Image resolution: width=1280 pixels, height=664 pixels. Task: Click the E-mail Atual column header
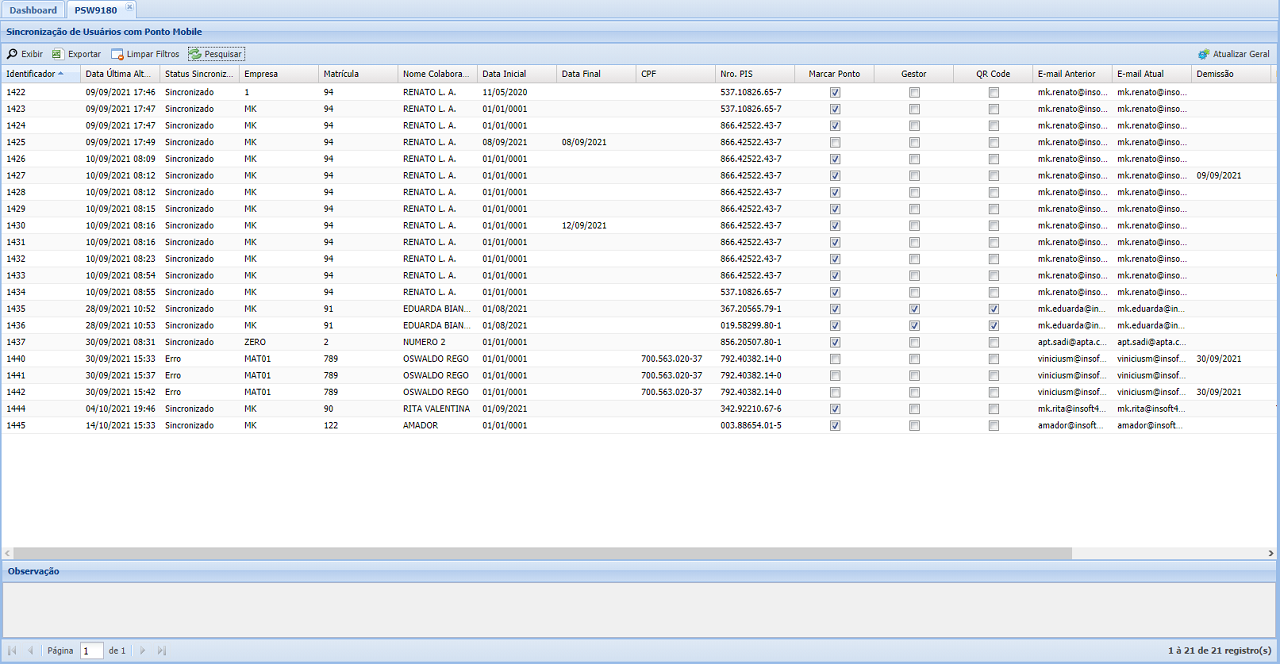(1152, 74)
